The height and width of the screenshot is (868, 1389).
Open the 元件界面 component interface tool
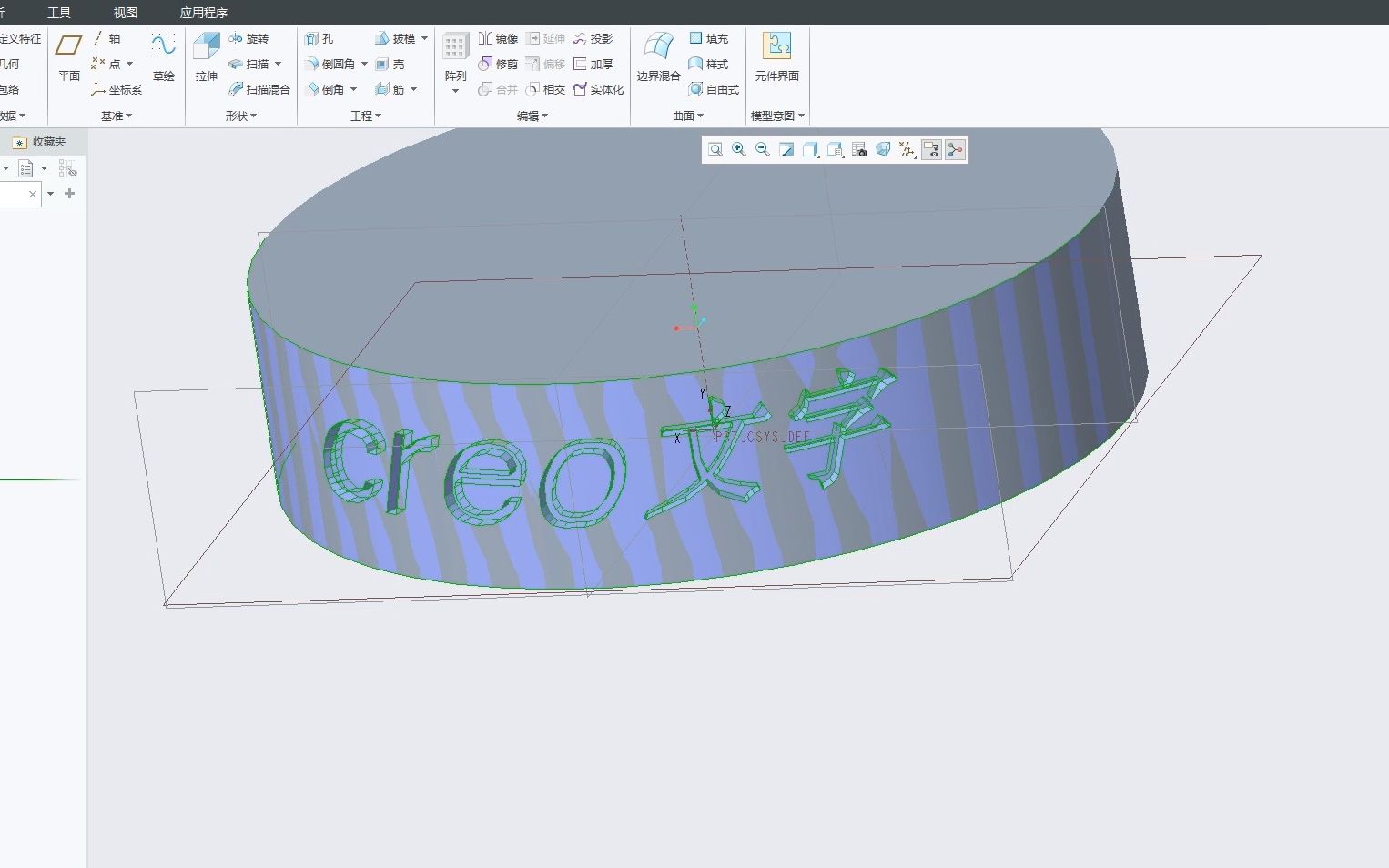776,58
